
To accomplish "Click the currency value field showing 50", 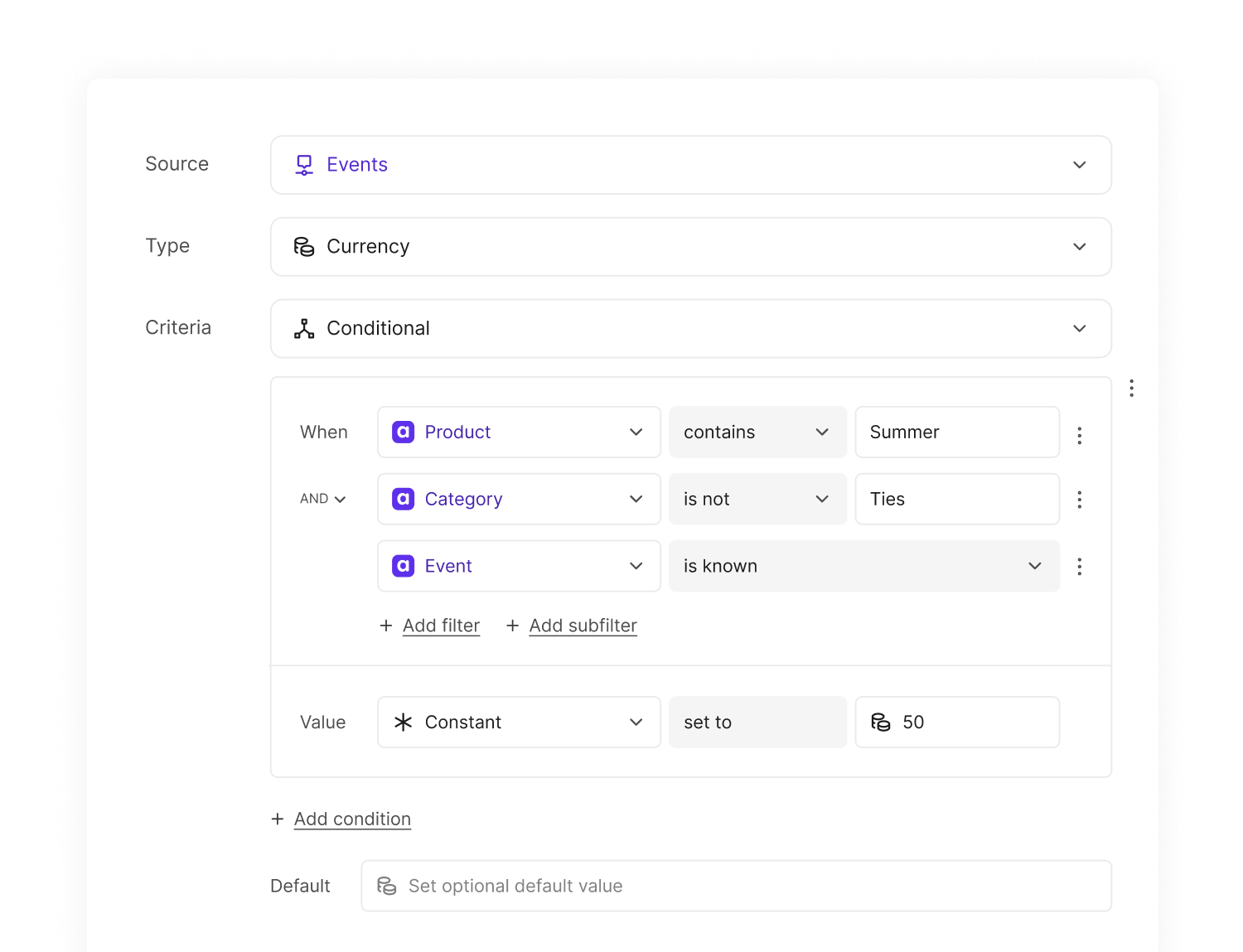I will [957, 722].
